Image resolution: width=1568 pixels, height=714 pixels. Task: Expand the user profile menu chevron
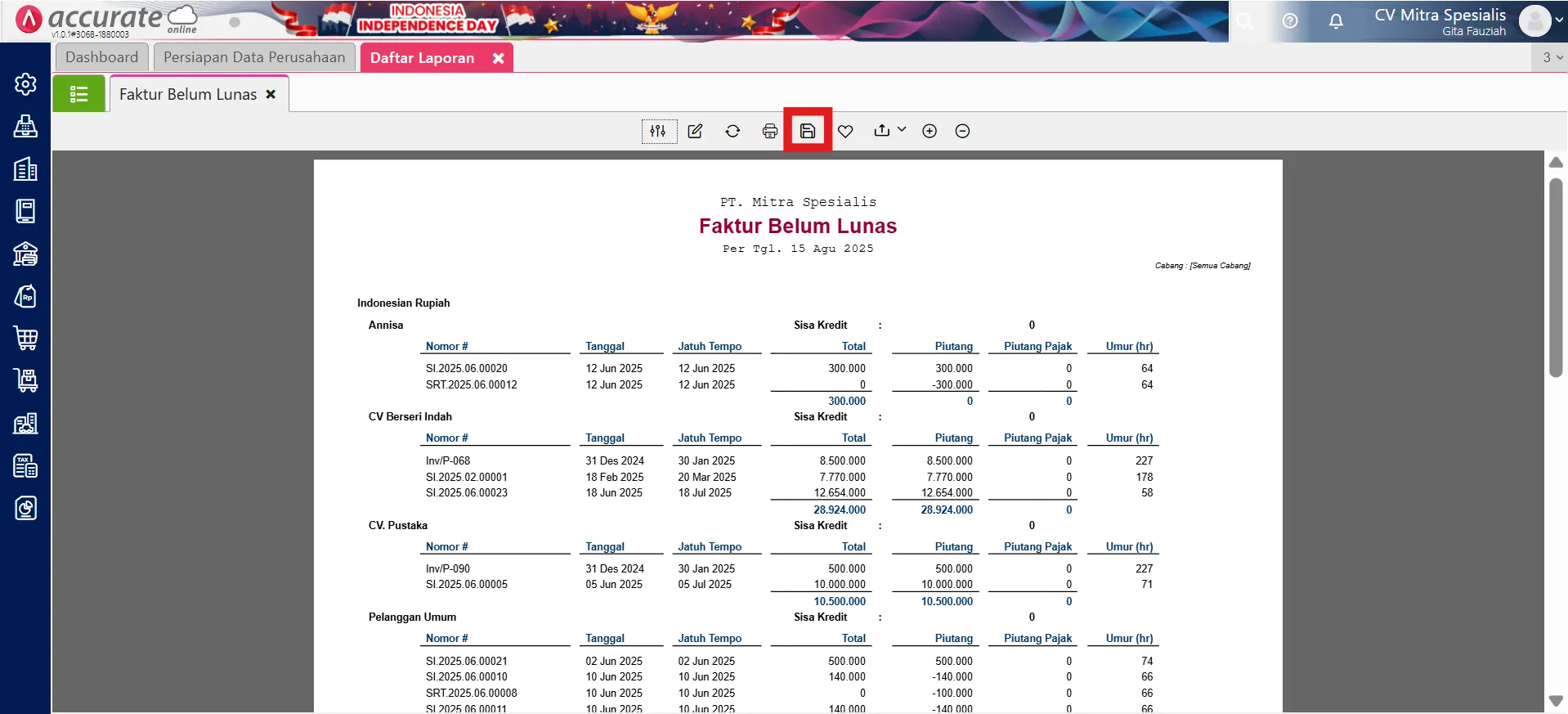pos(1558,21)
